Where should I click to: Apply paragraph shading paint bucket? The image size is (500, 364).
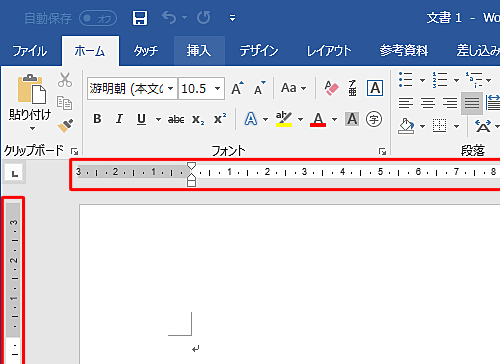[406, 126]
